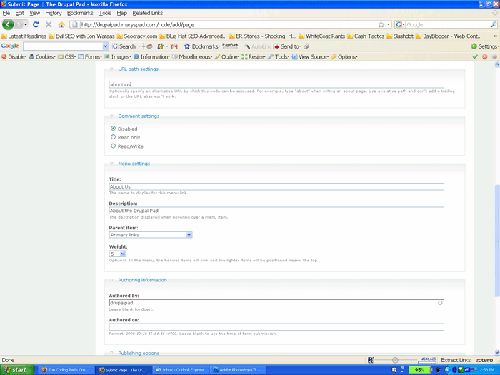Click the search magnifier icon
The height and width of the screenshot is (375, 500).
[x=493, y=25]
